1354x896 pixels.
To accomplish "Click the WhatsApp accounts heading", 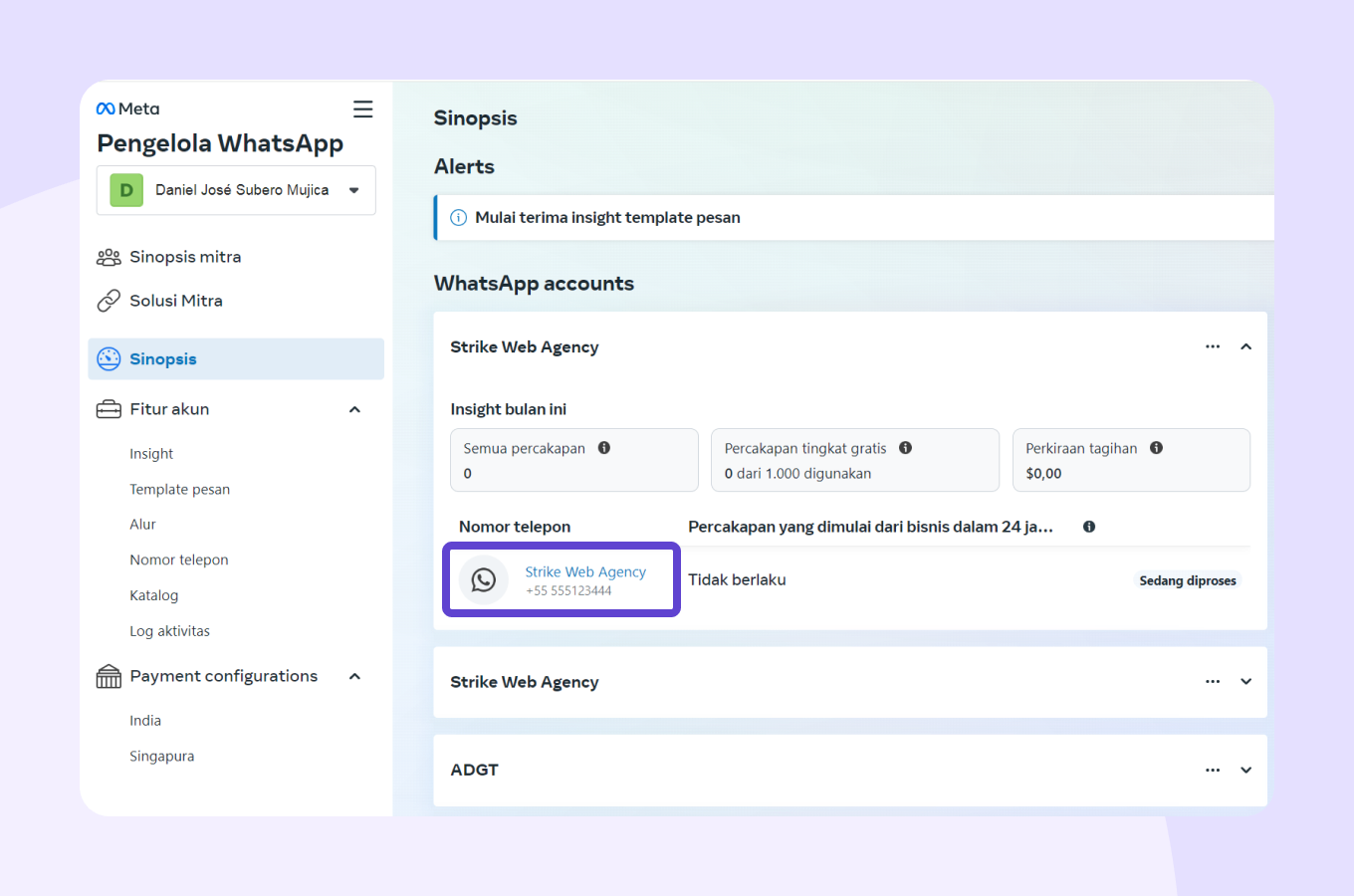I will [535, 284].
